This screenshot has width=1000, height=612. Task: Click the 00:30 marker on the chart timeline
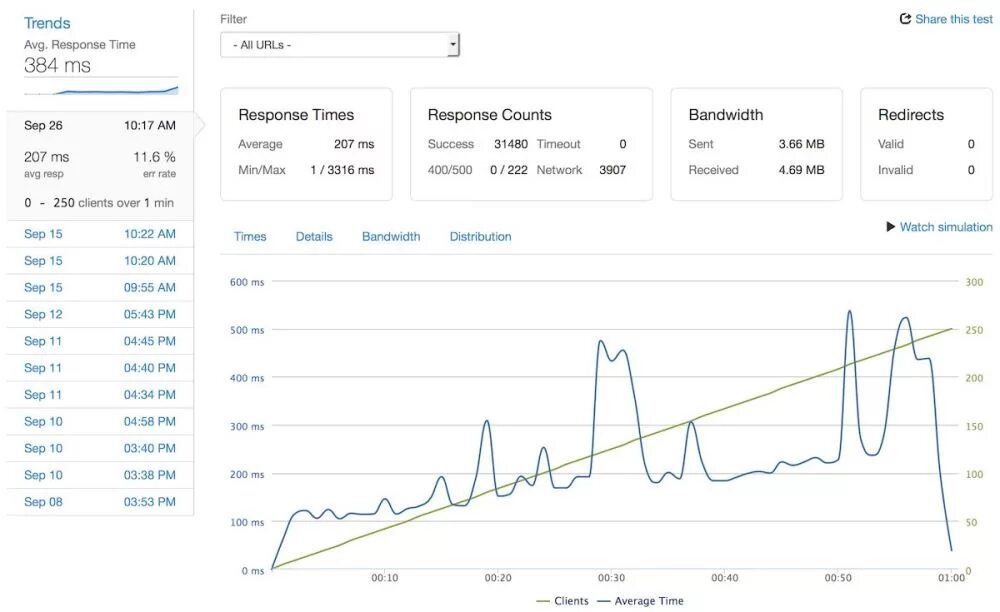pos(611,578)
